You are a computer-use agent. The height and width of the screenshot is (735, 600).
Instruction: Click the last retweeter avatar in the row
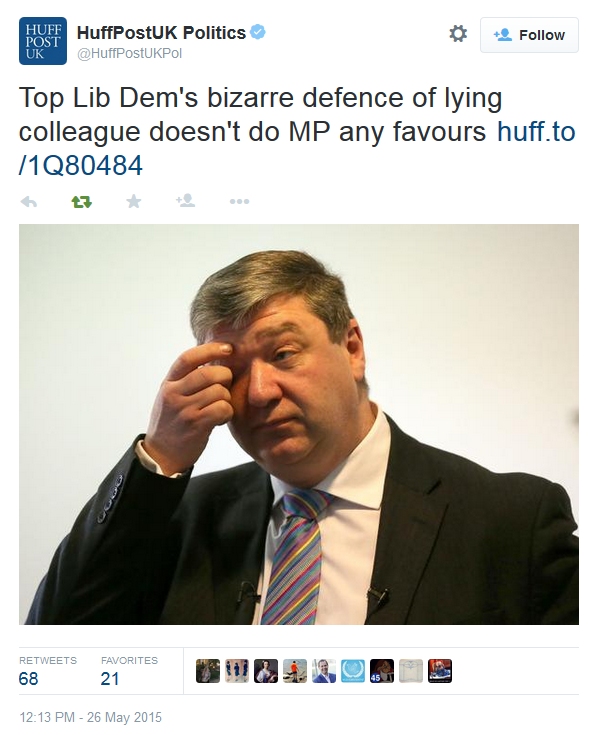[x=440, y=671]
